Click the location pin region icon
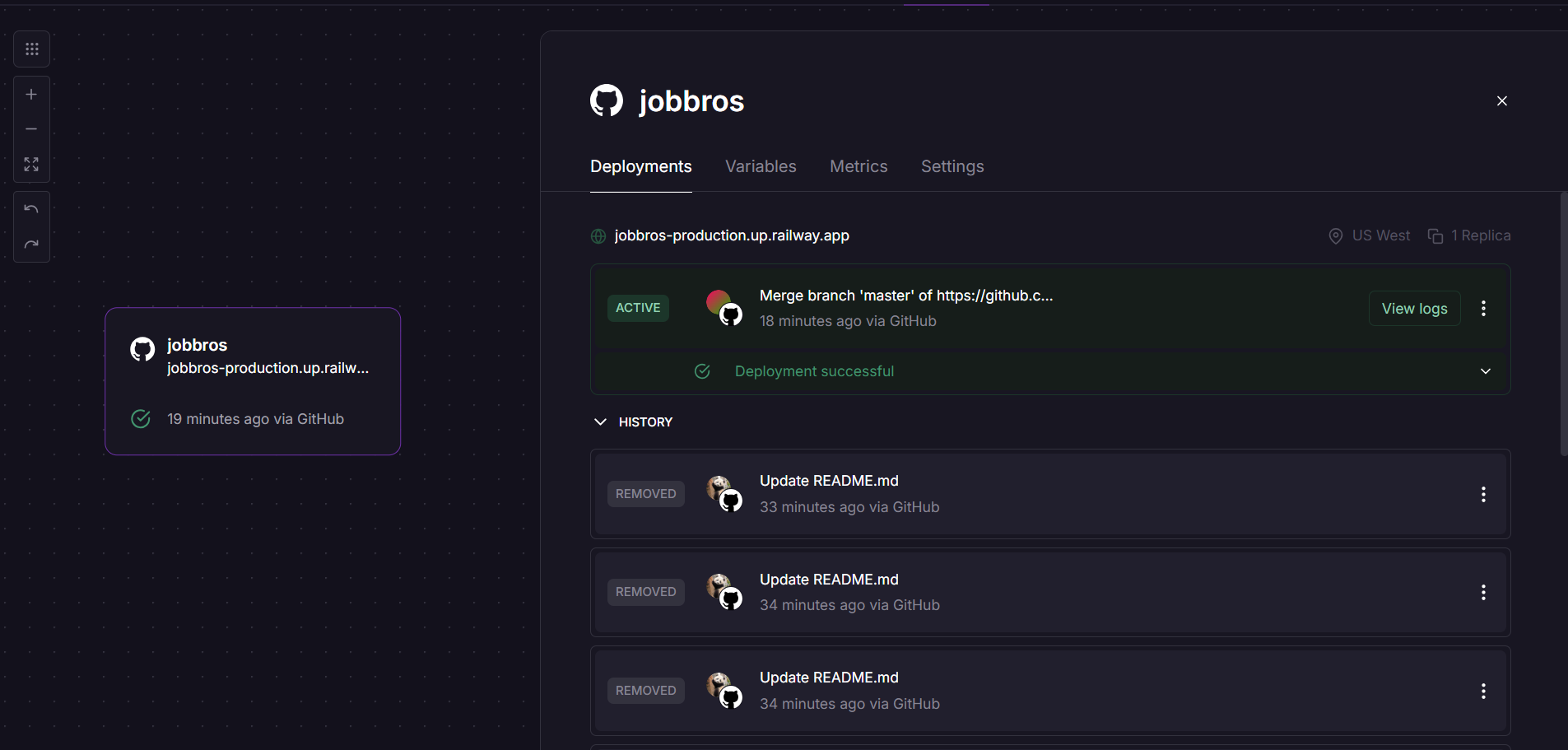 pyautogui.click(x=1336, y=236)
